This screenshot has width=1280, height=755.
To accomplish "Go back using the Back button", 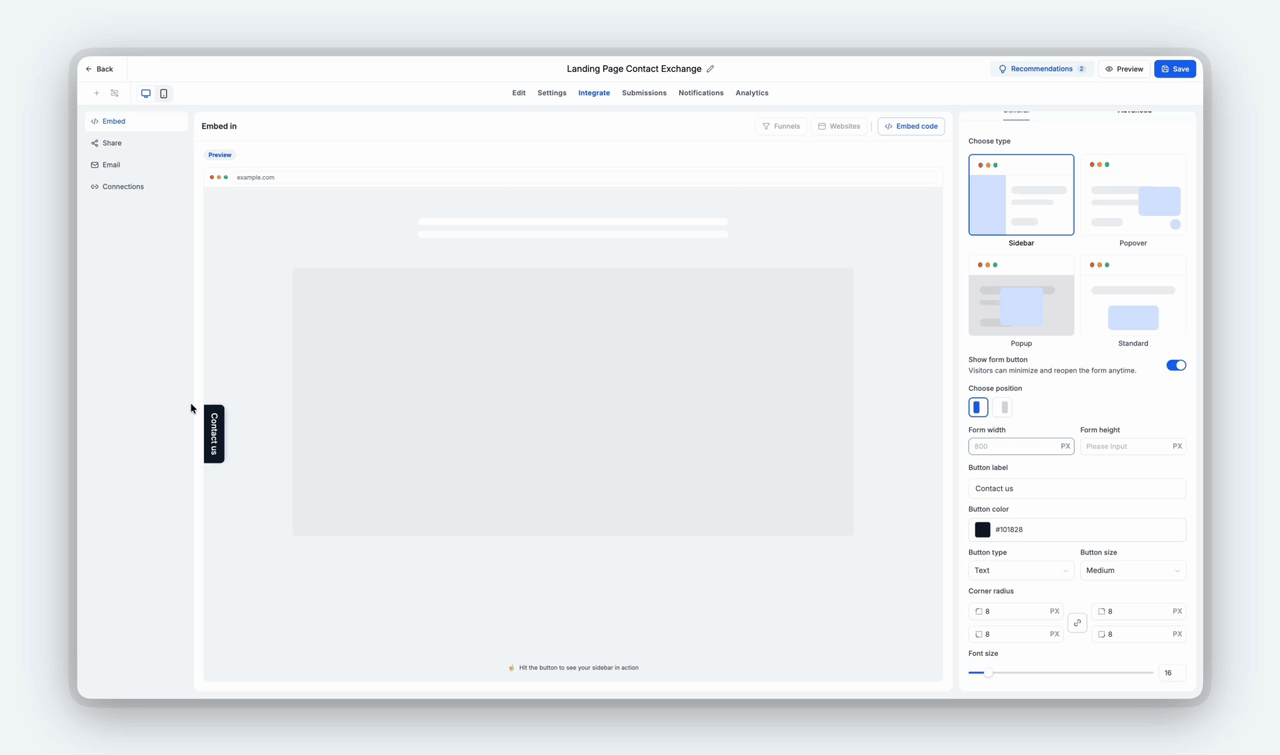I will click(99, 69).
